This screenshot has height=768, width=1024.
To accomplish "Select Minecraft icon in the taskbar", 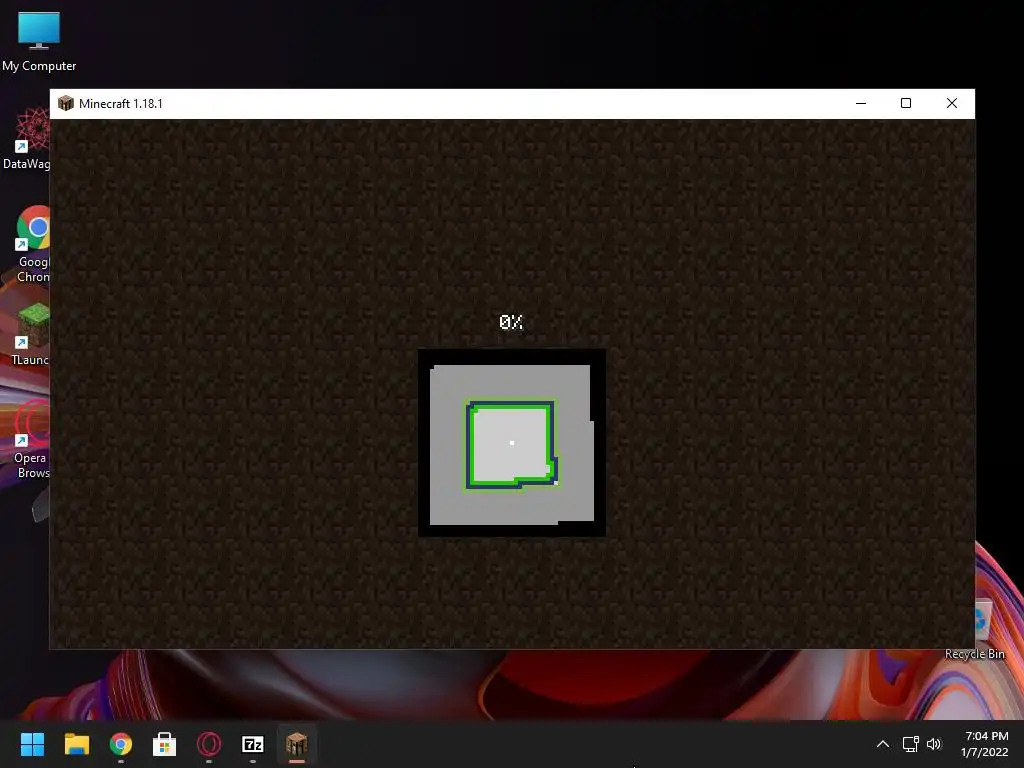I will [296, 744].
